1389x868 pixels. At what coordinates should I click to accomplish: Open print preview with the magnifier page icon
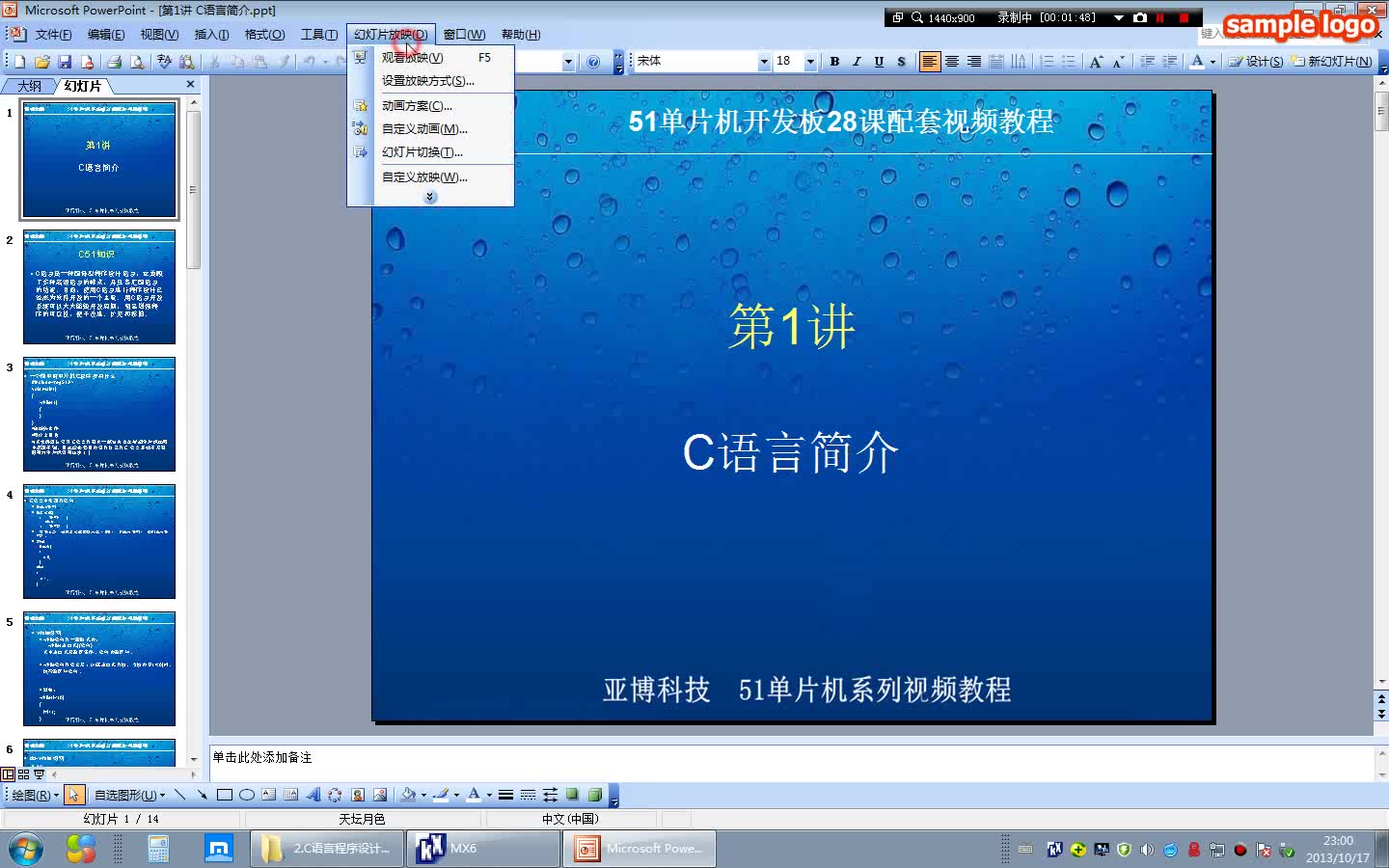coord(137,62)
